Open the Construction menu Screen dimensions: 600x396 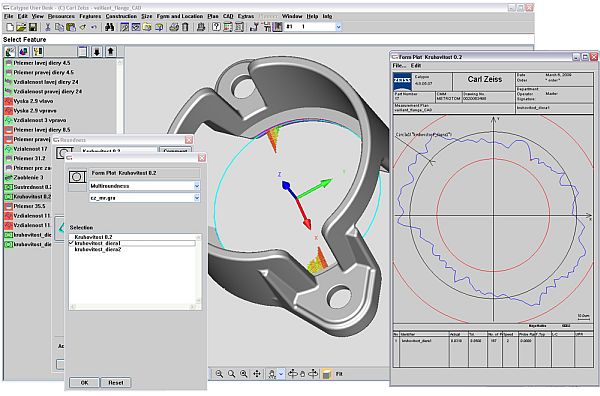click(121, 16)
